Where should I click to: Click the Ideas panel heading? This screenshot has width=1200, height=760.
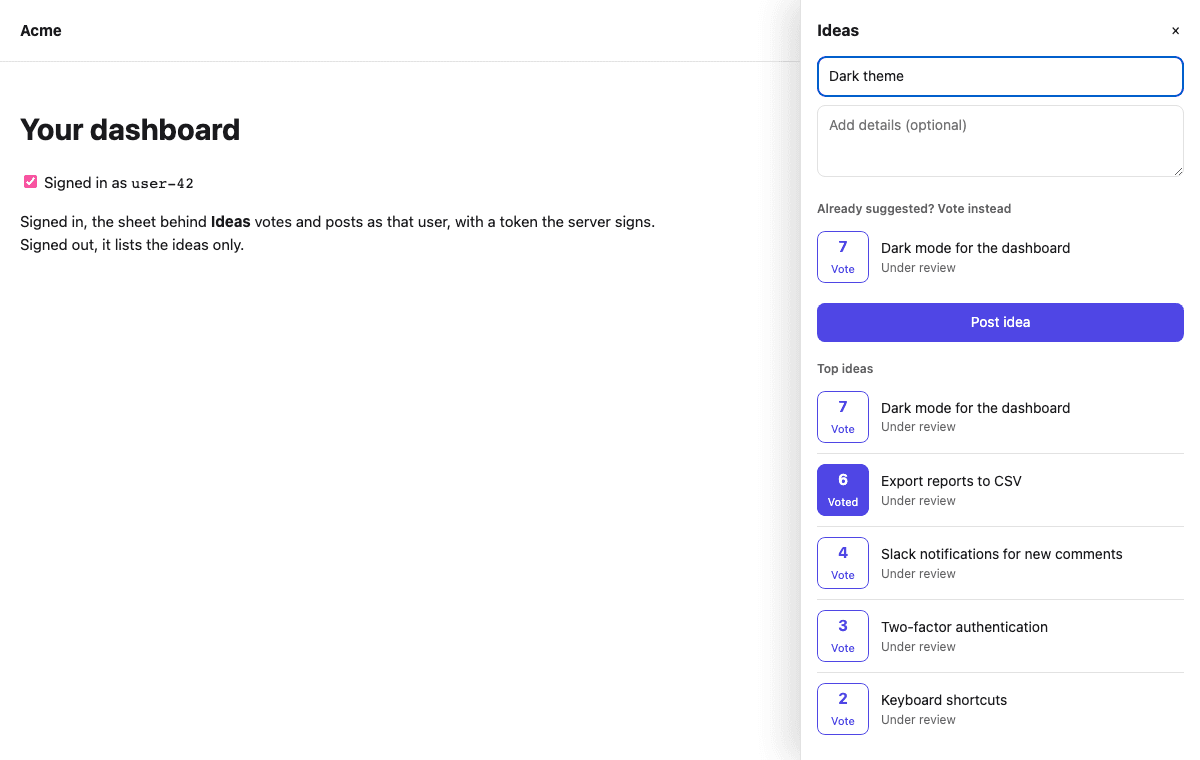838,31
